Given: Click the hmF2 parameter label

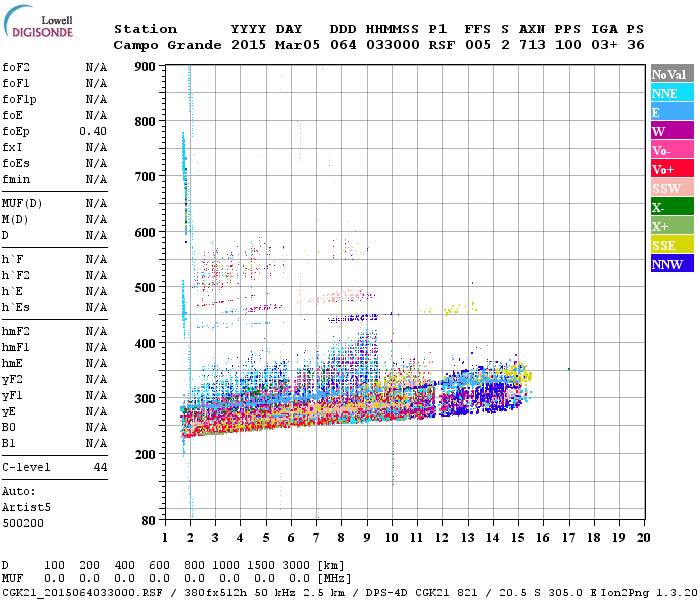Looking at the screenshot, I should [x=16, y=332].
